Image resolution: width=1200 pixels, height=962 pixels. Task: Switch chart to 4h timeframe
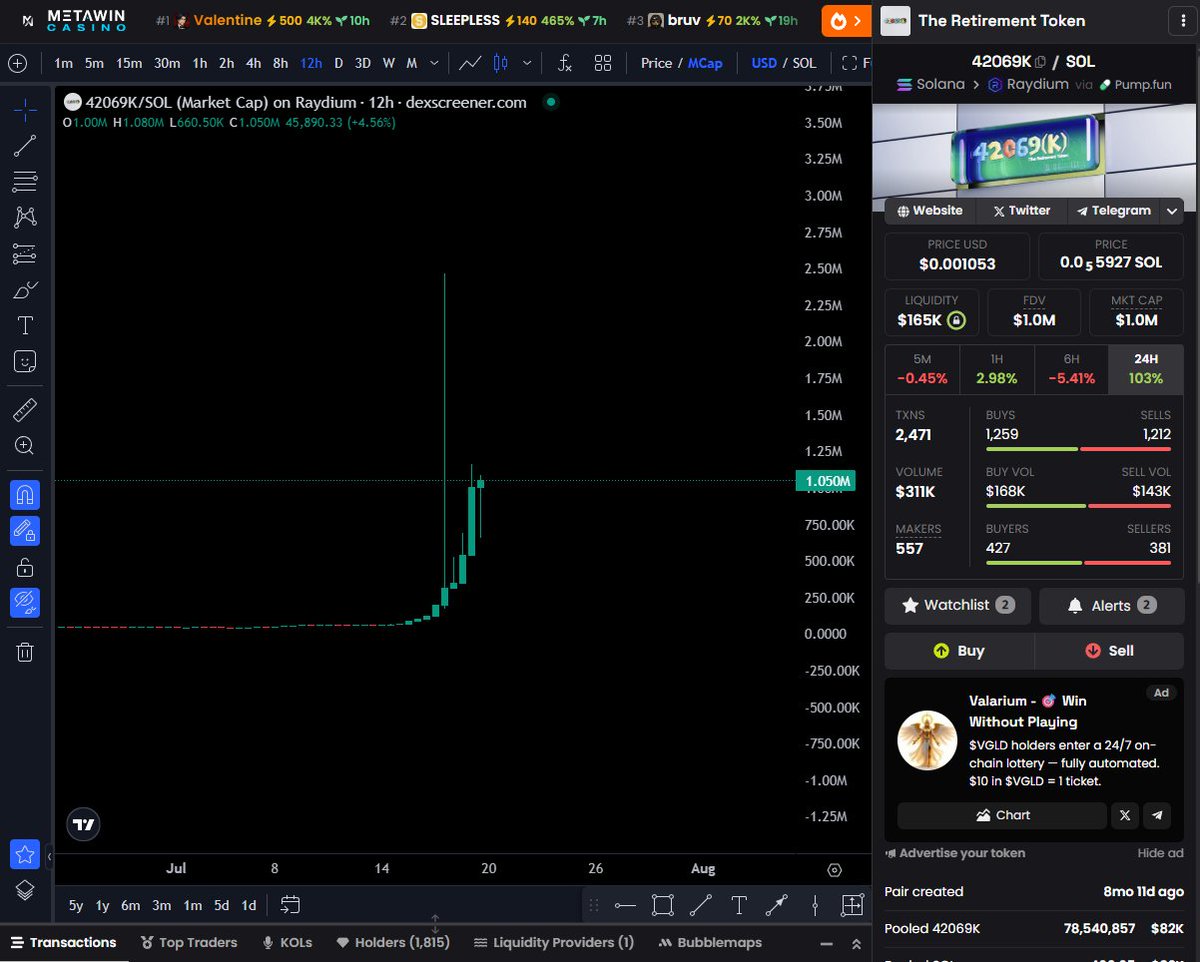click(x=253, y=63)
